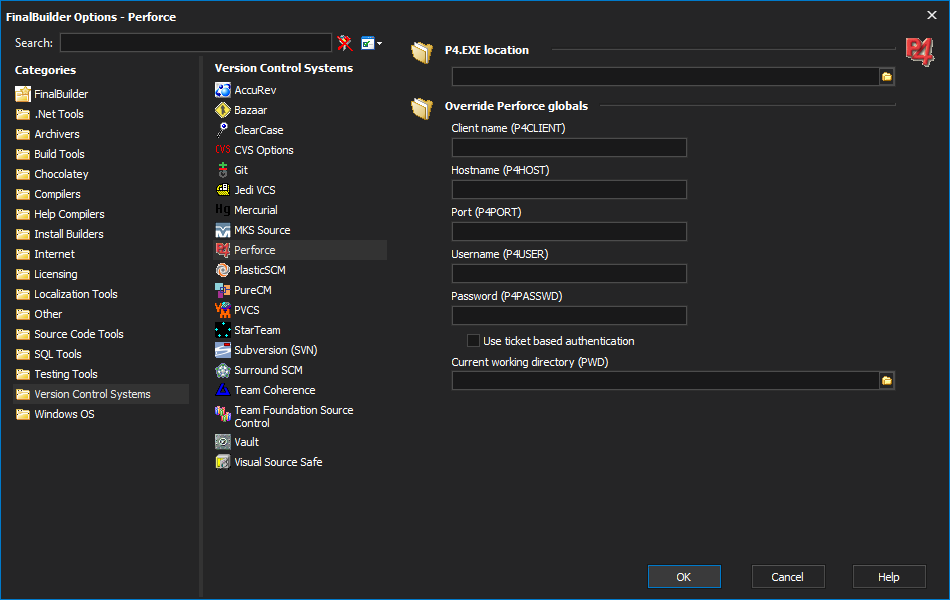Click the FinalBuilder category icon
Image resolution: width=950 pixels, height=600 pixels.
click(23, 94)
